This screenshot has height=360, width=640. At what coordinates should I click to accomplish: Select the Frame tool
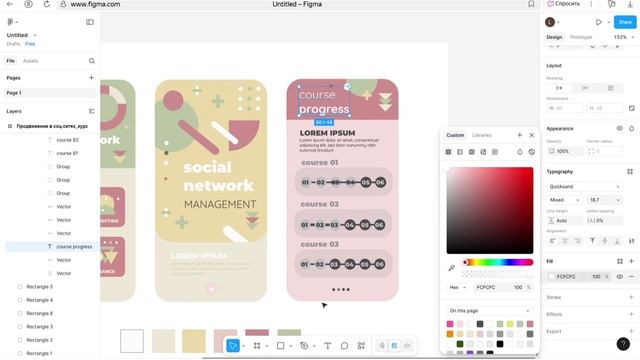coord(257,346)
